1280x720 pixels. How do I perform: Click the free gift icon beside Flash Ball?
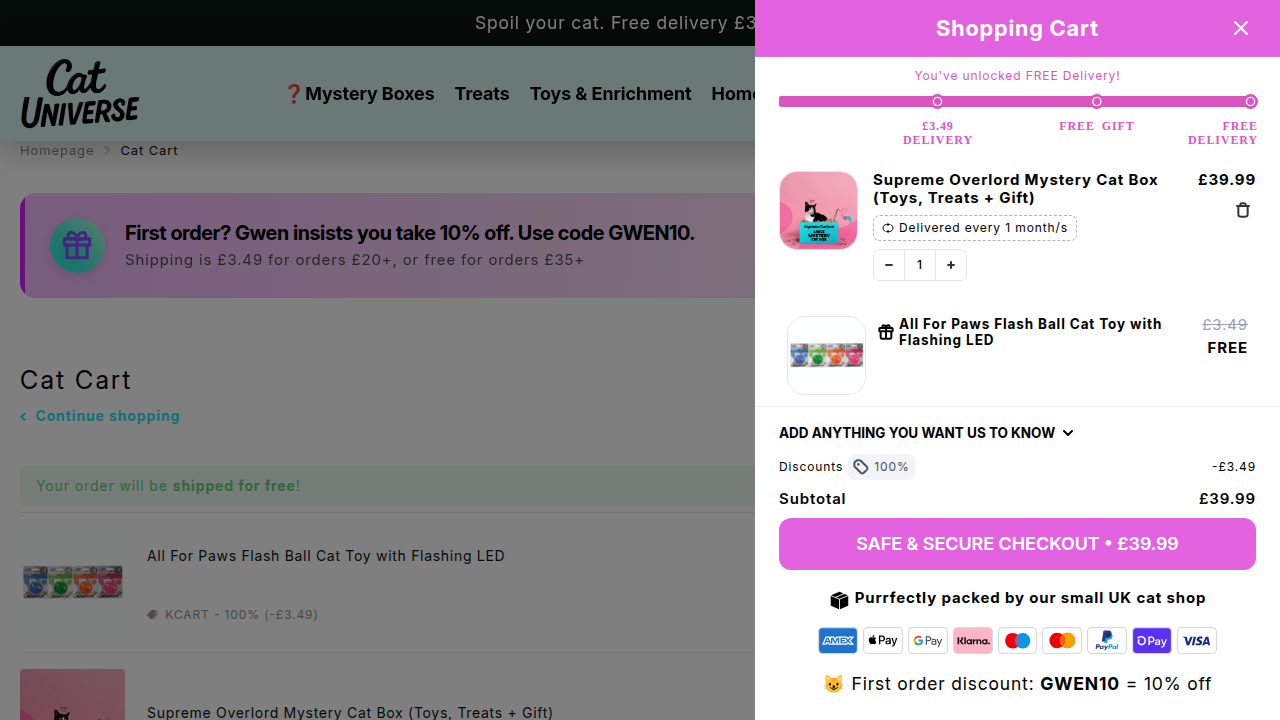886,332
